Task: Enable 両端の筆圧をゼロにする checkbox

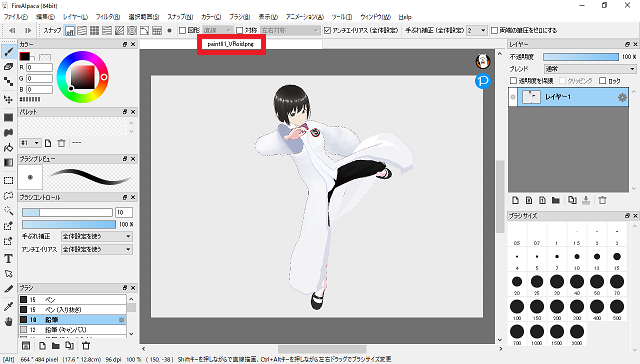Action: pyautogui.click(x=494, y=31)
